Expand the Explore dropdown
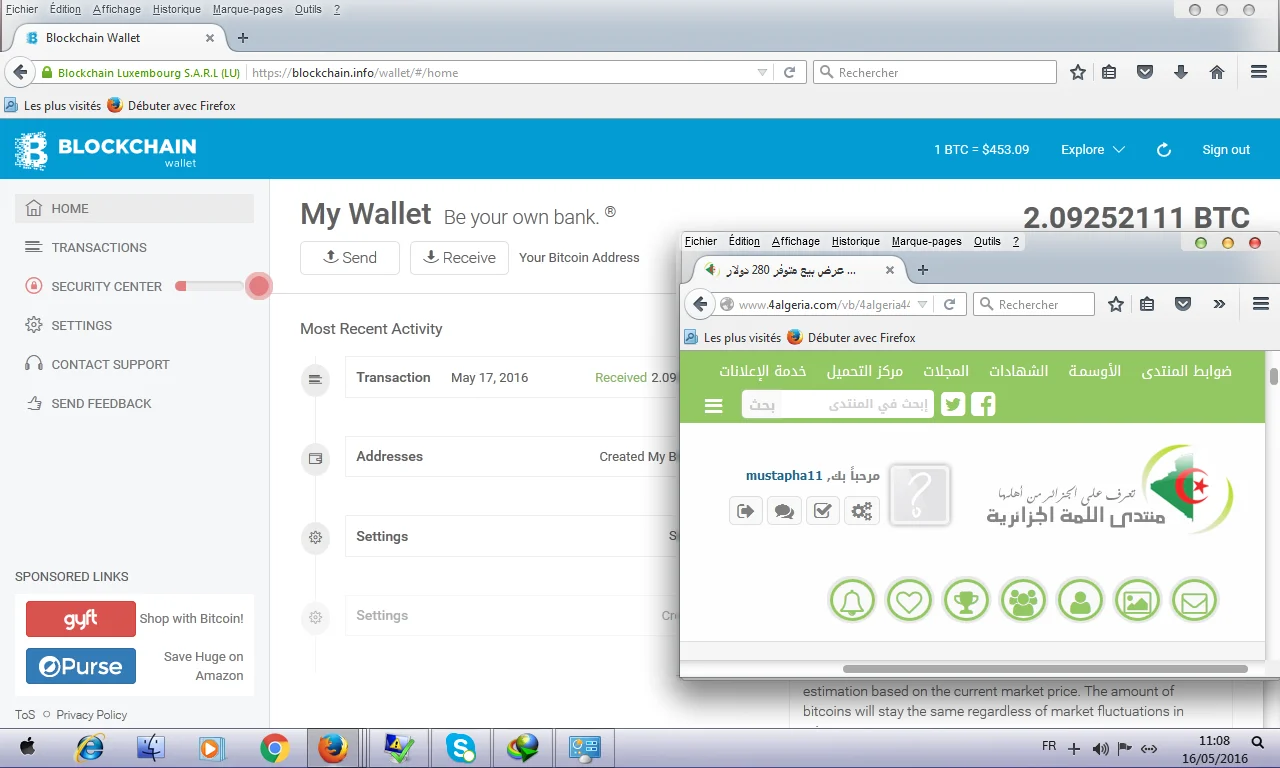1280x768 pixels. click(1092, 150)
